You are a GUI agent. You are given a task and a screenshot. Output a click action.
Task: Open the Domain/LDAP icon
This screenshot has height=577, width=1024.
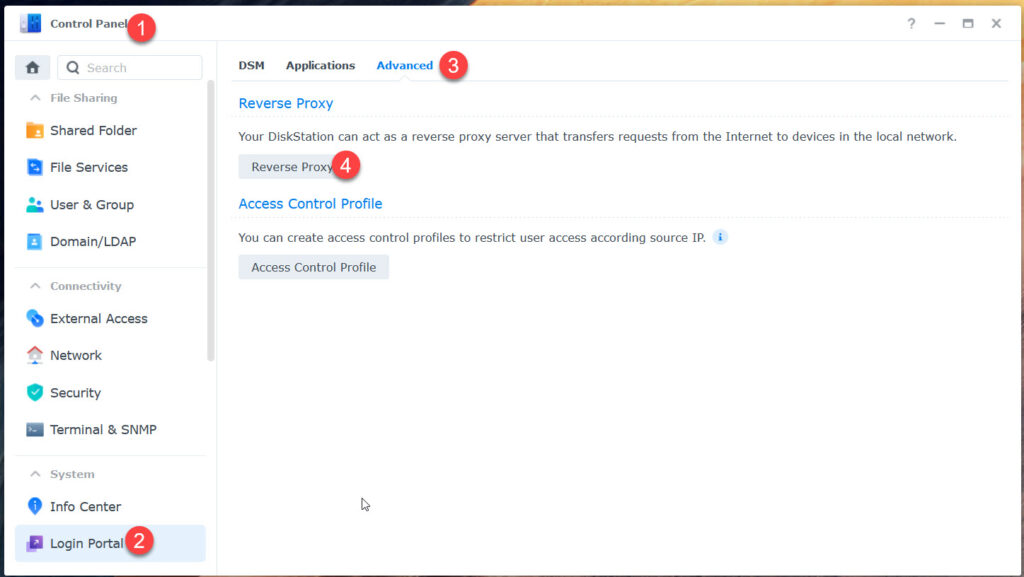coord(35,242)
